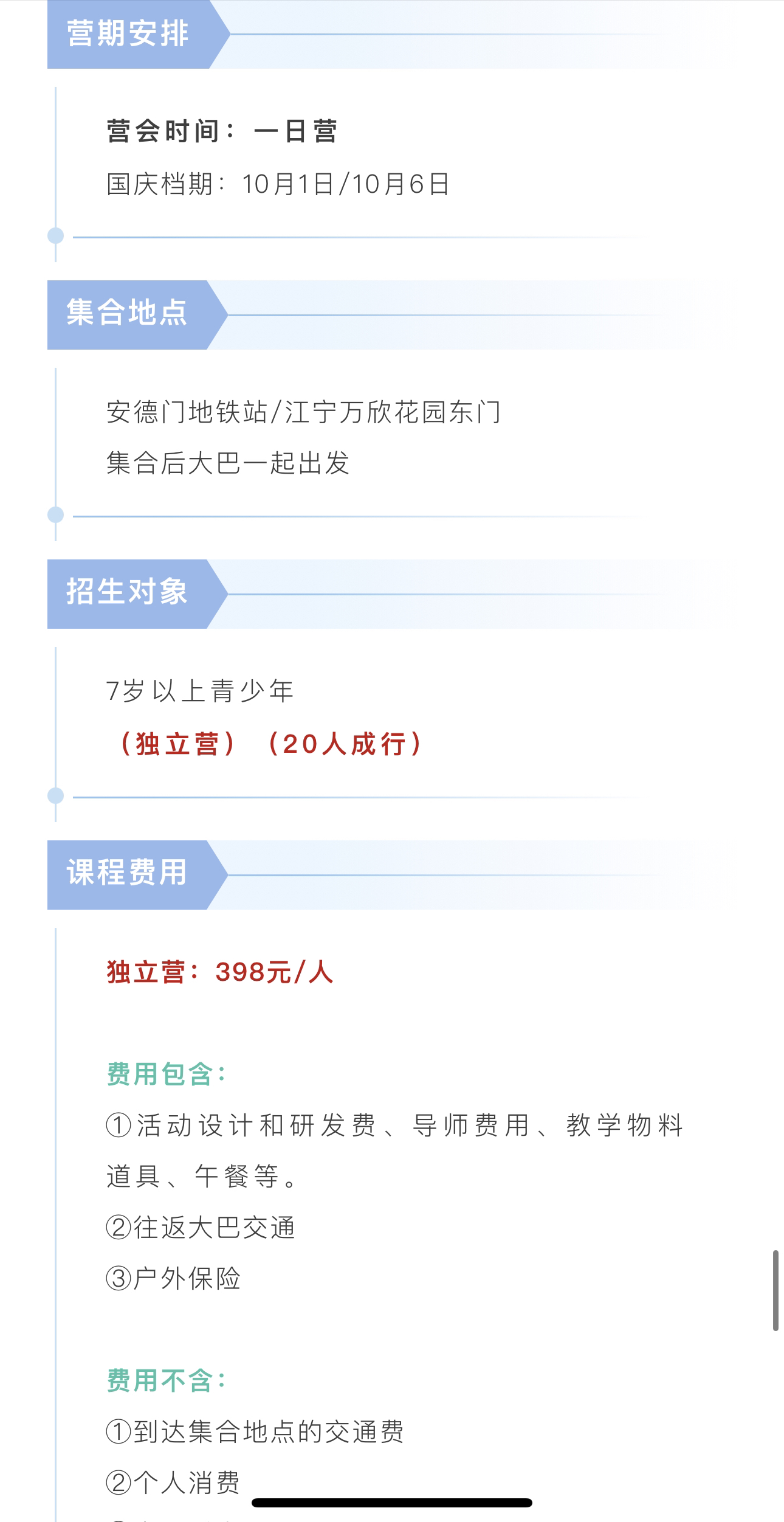784x1522 pixels.
Task: Click the timeline dot below 国庆档期
Action: pyautogui.click(x=56, y=236)
